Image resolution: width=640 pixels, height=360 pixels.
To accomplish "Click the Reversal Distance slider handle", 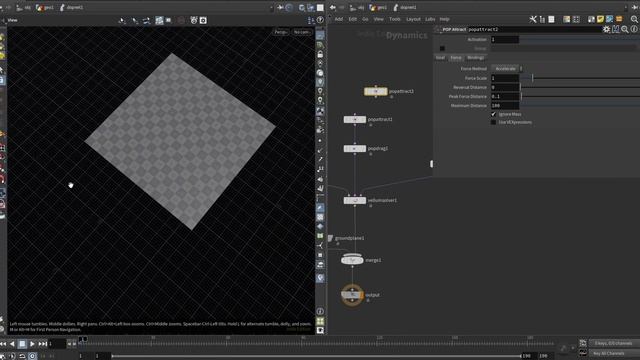I will pos(520,87).
